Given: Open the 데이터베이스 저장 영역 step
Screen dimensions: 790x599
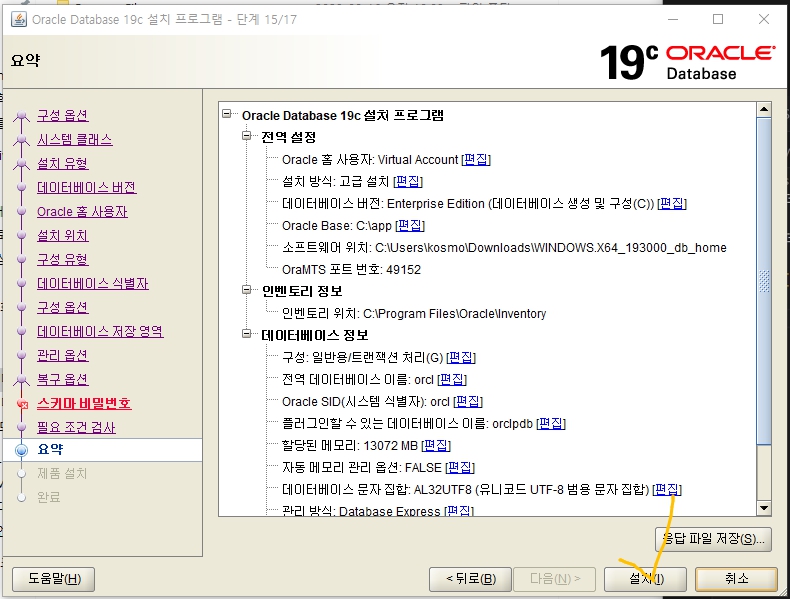Looking at the screenshot, I should [x=100, y=331].
